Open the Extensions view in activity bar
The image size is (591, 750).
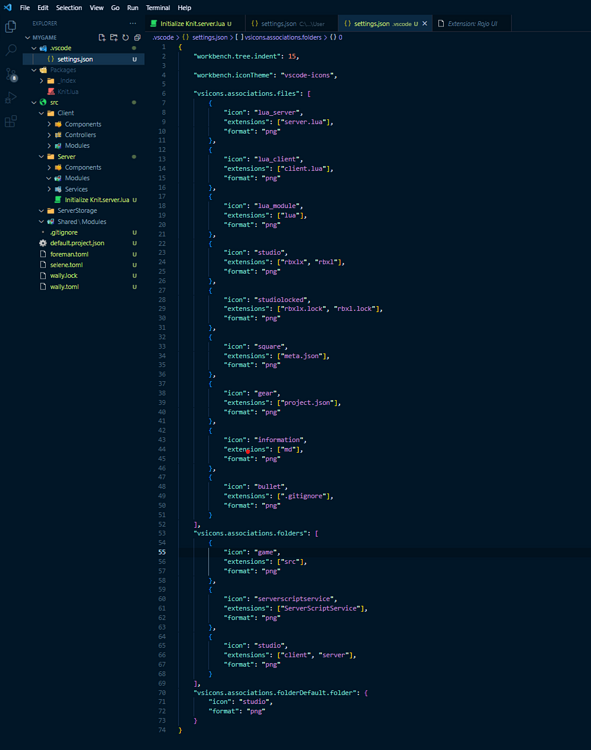pyautogui.click(x=11, y=121)
